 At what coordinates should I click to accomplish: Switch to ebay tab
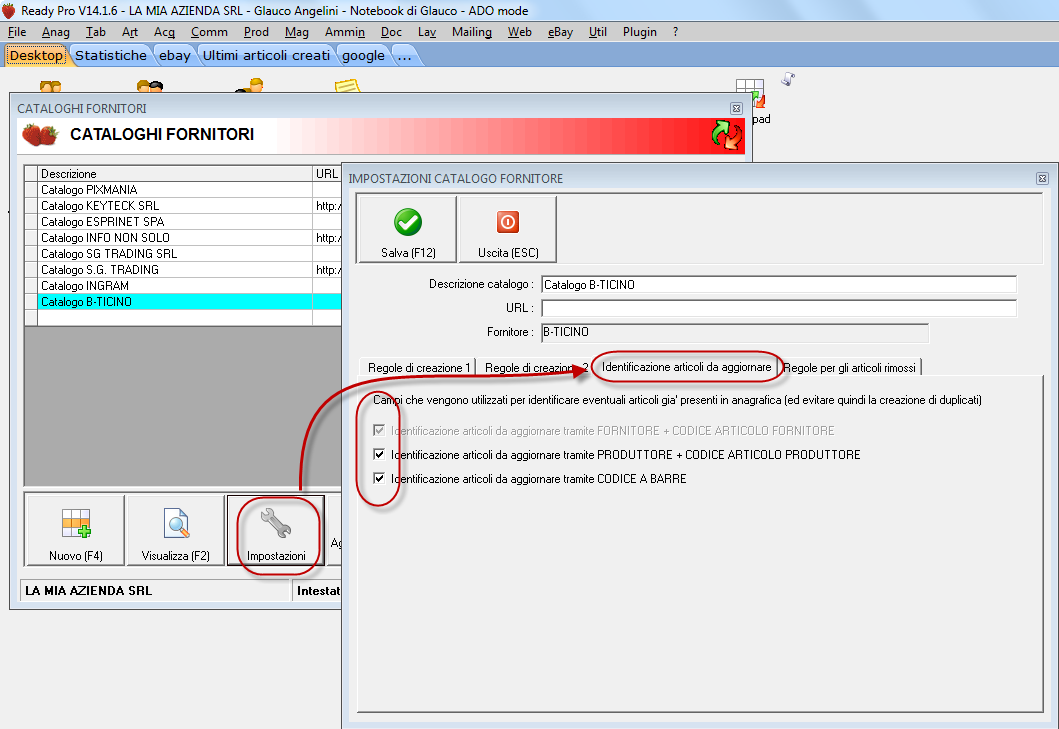(175, 55)
